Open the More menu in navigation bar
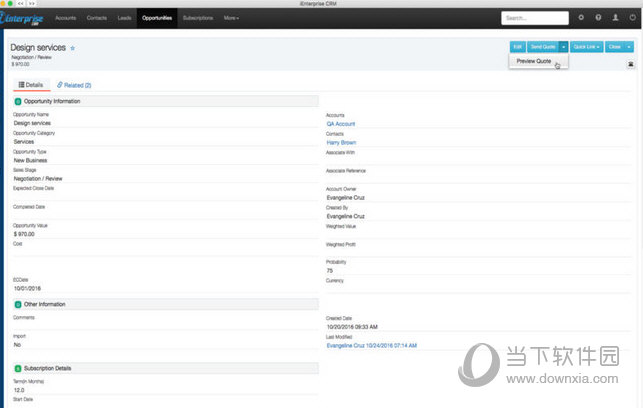Screen dimensions: 643x408 click(x=231, y=18)
